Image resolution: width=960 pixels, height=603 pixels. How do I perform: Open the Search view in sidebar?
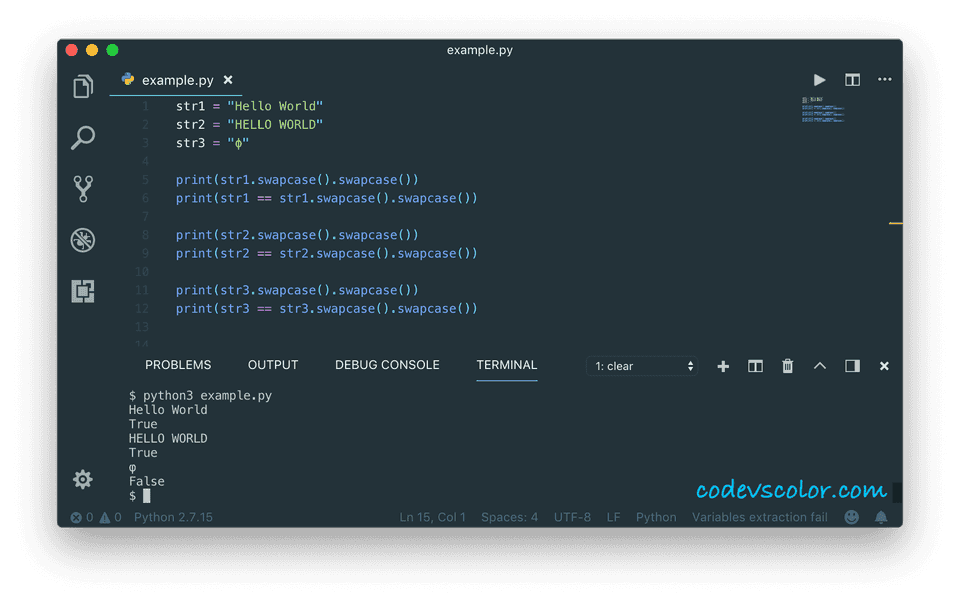click(83, 138)
